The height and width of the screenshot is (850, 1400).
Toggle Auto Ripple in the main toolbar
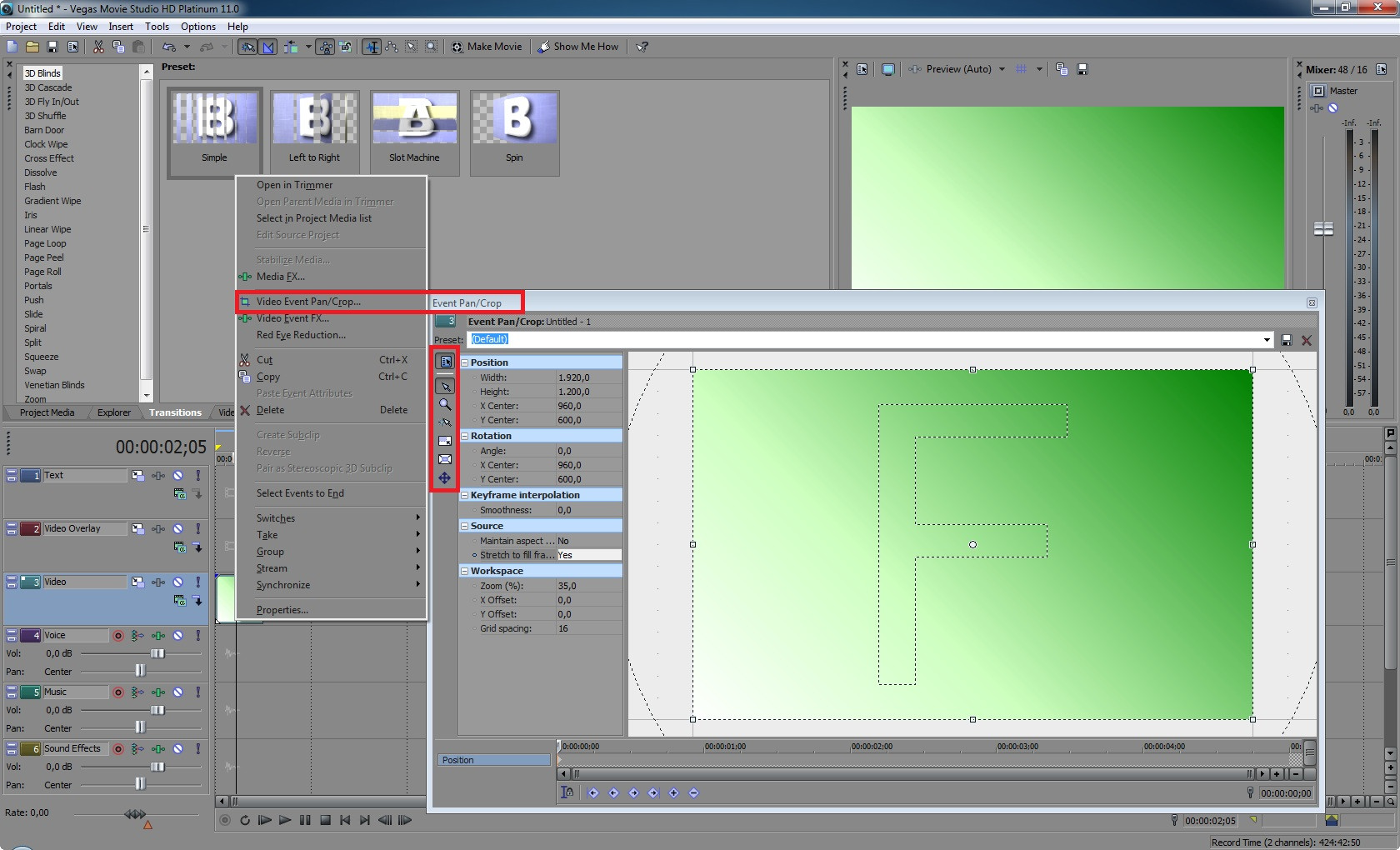[x=290, y=47]
